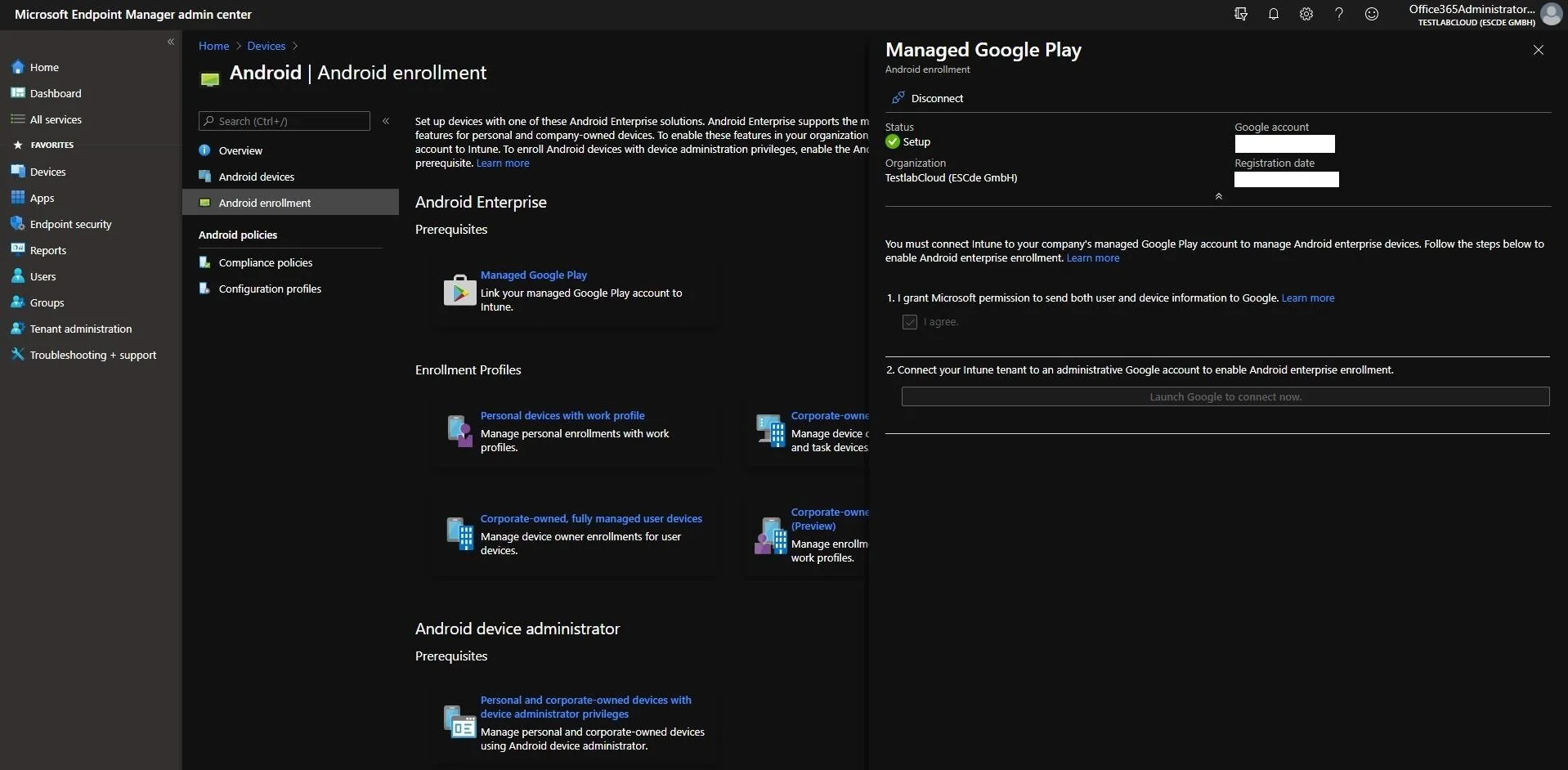Open Troubleshooting + support

tap(92, 355)
